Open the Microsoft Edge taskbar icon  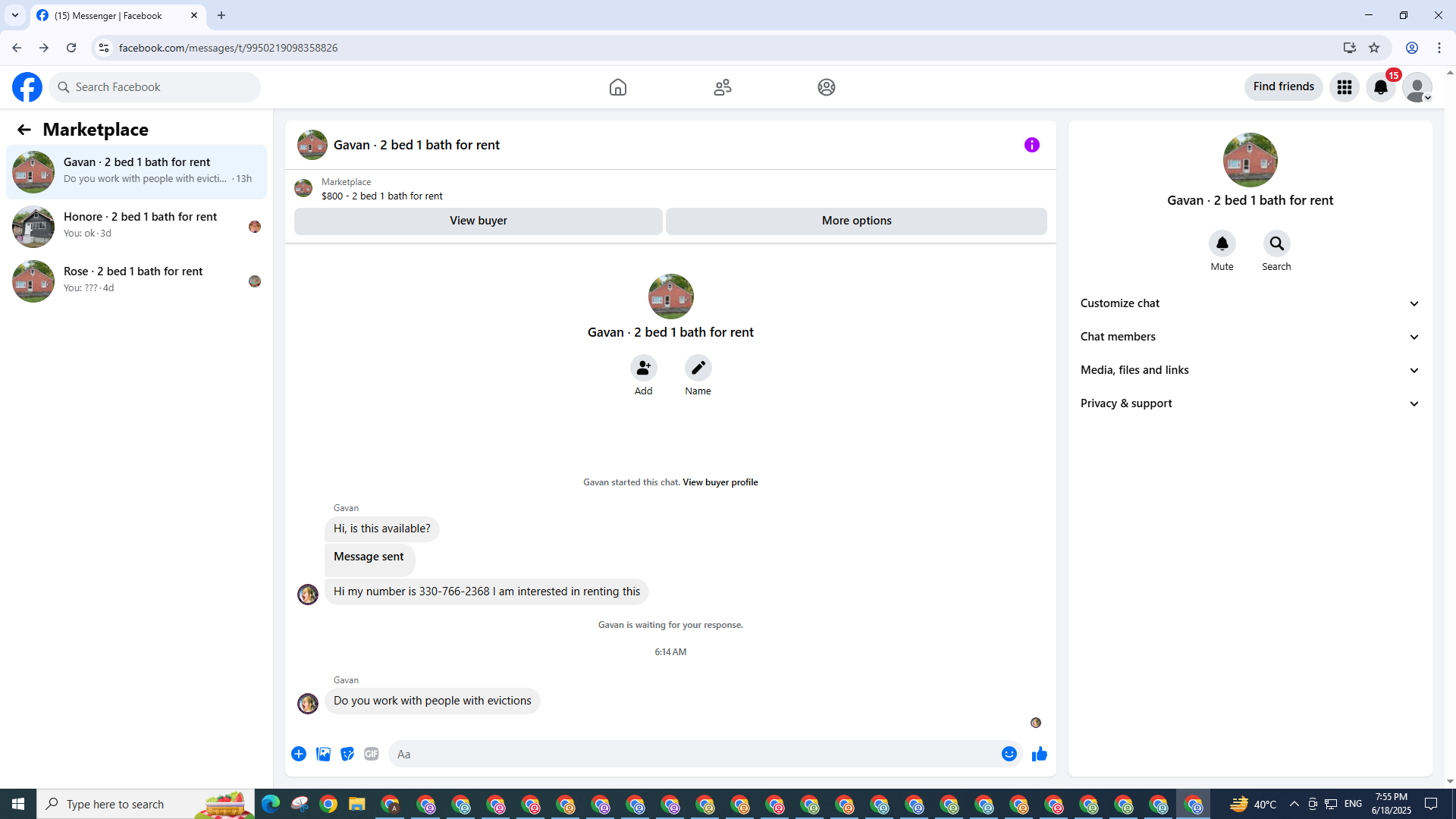271,804
